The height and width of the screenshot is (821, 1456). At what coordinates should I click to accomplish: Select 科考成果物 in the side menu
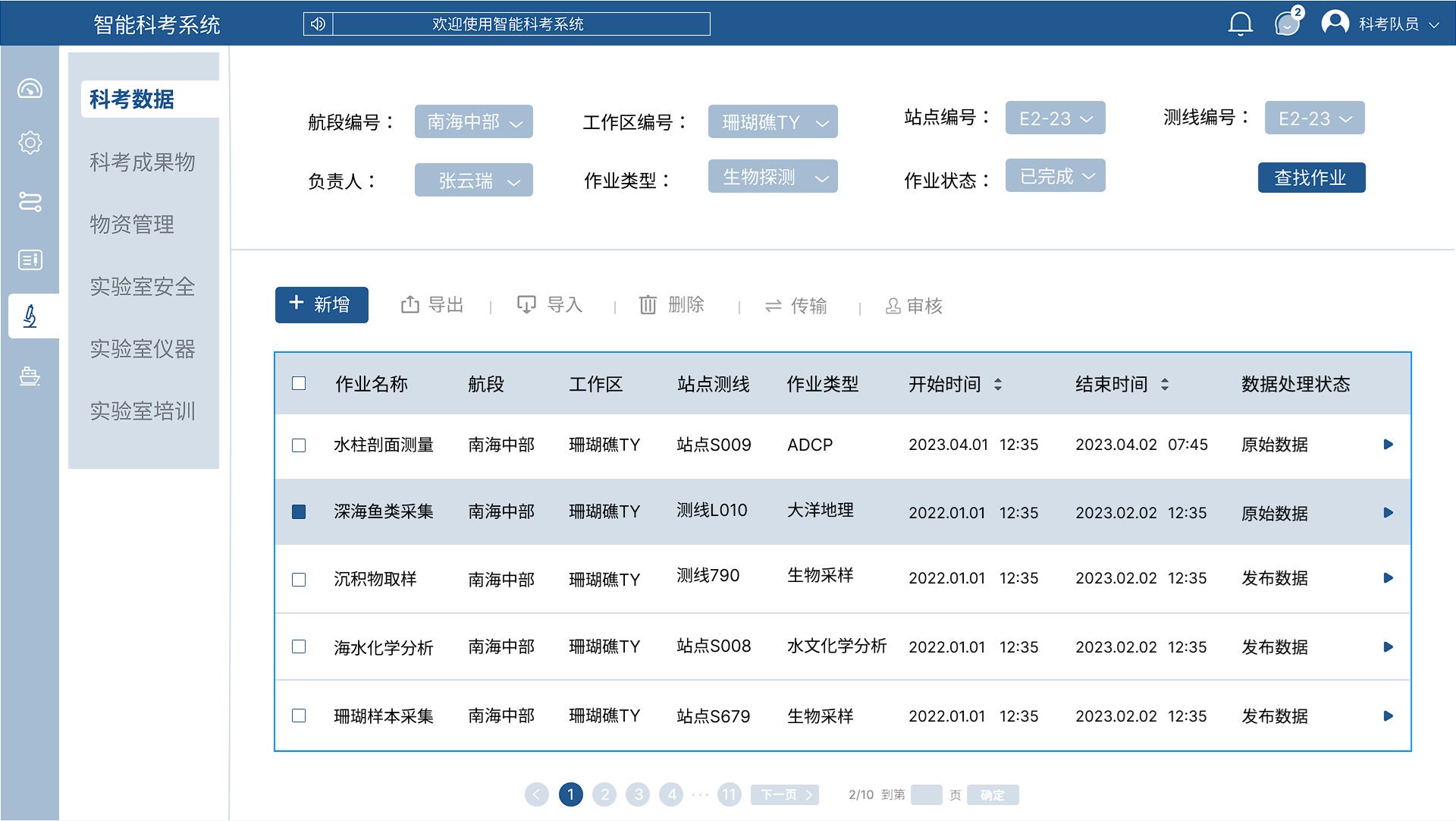(x=143, y=162)
